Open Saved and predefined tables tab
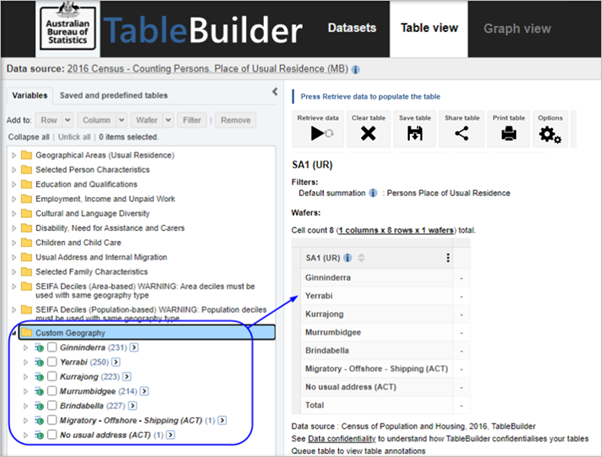The height and width of the screenshot is (457, 602). pos(114,95)
